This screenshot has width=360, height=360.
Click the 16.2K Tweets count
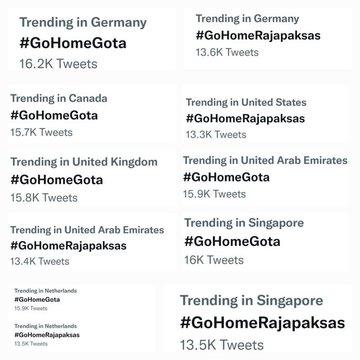pyautogui.click(x=58, y=64)
